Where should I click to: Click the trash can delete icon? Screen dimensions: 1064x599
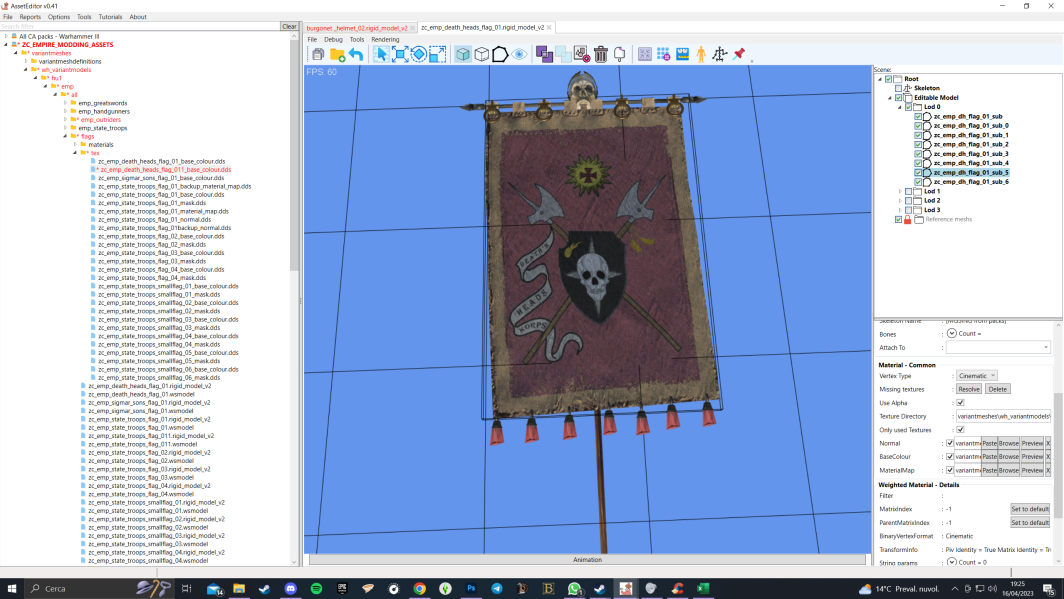click(x=601, y=54)
